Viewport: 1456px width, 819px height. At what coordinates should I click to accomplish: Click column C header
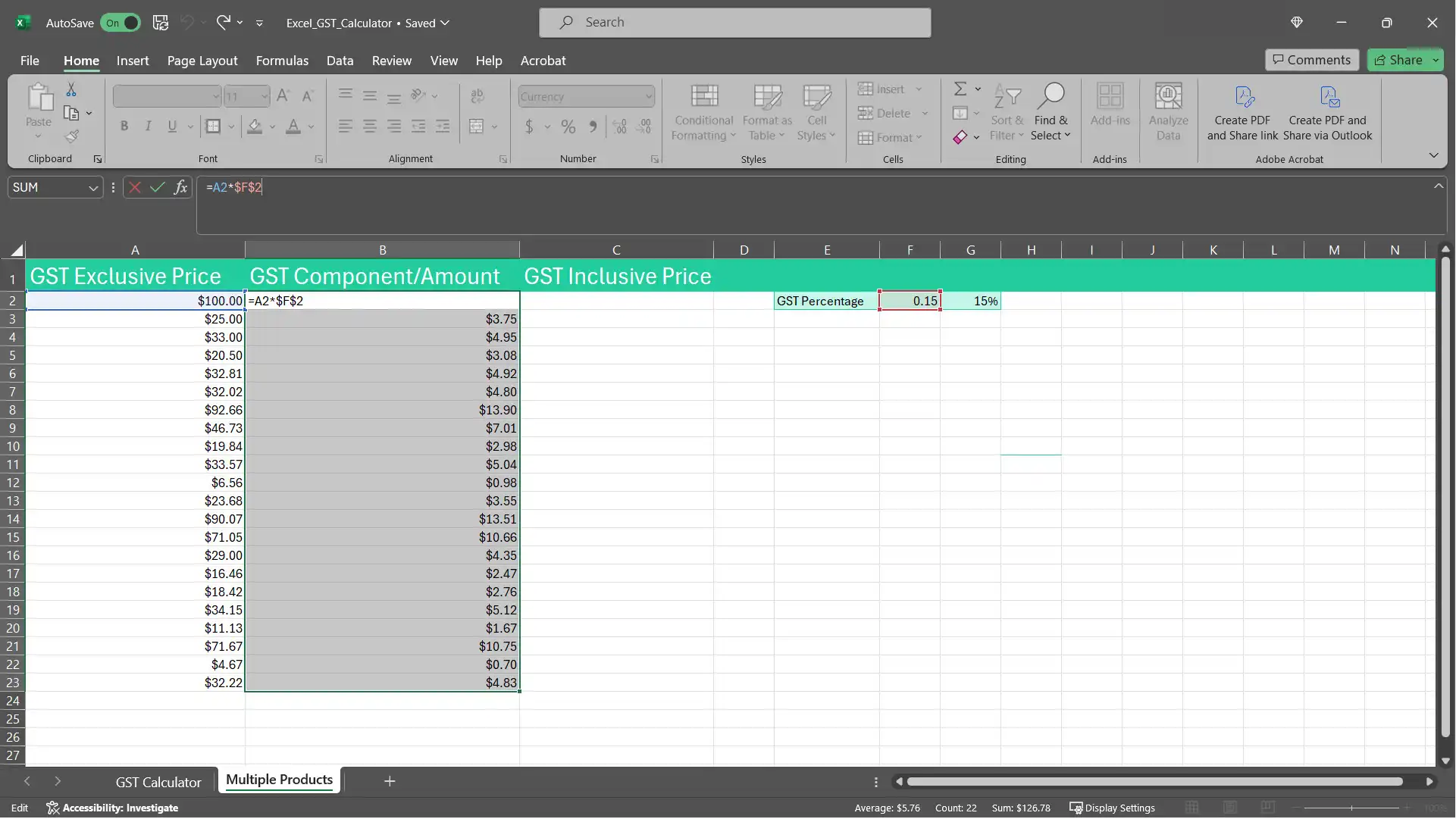(x=616, y=250)
